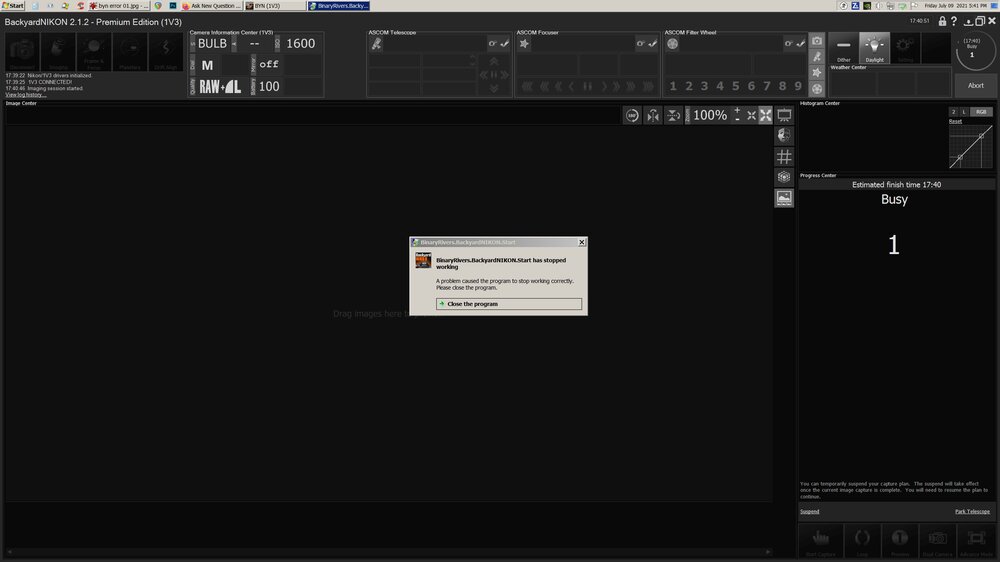Open the full screen presentation view icon
The height and width of the screenshot is (562, 1000).
click(784, 115)
